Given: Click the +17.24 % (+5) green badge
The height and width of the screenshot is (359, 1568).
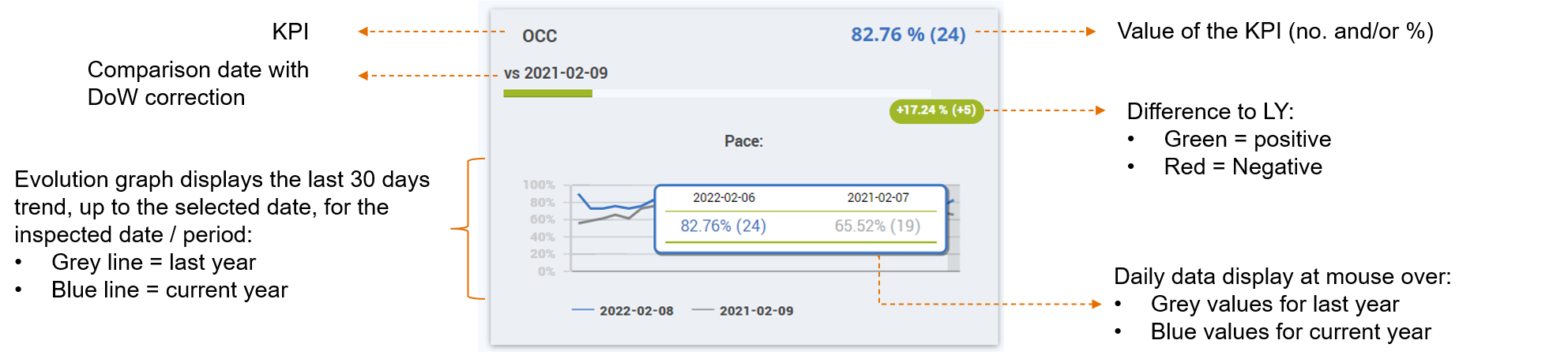Looking at the screenshot, I should coord(936,110).
